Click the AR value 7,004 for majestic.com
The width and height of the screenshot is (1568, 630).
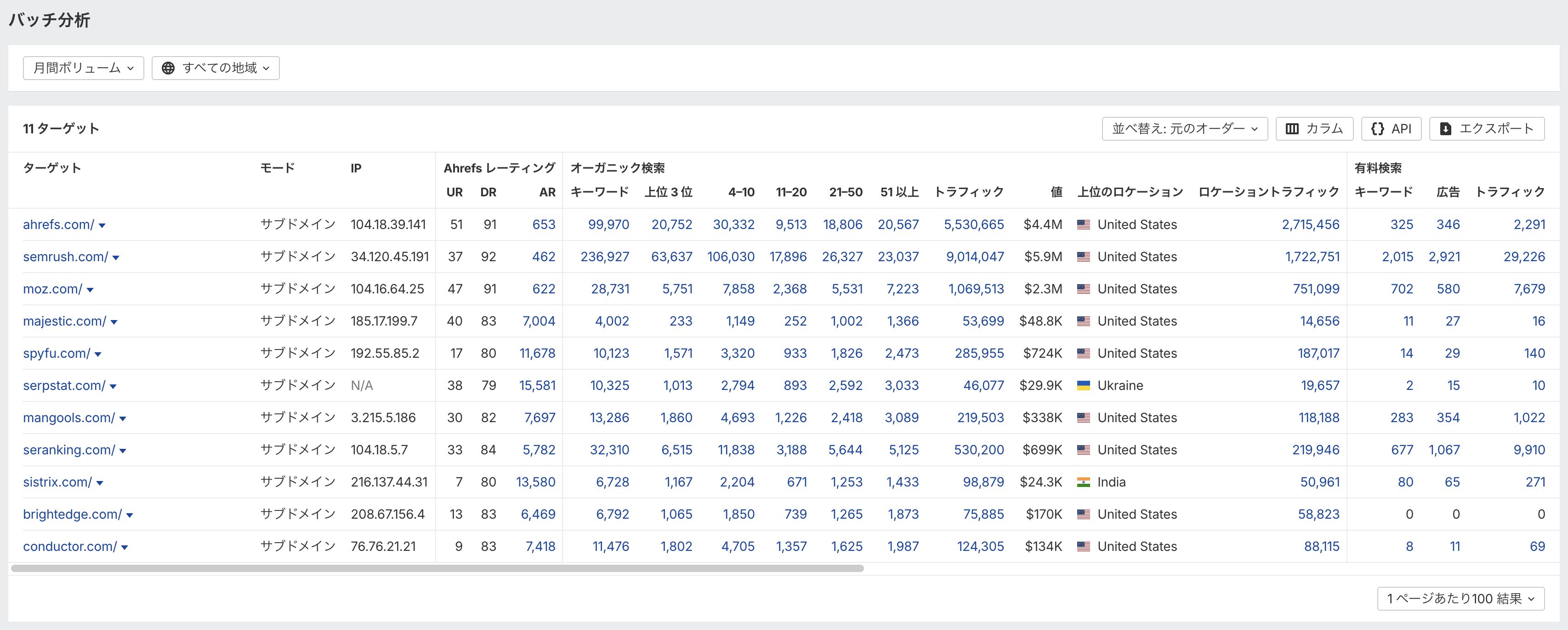pos(539,321)
